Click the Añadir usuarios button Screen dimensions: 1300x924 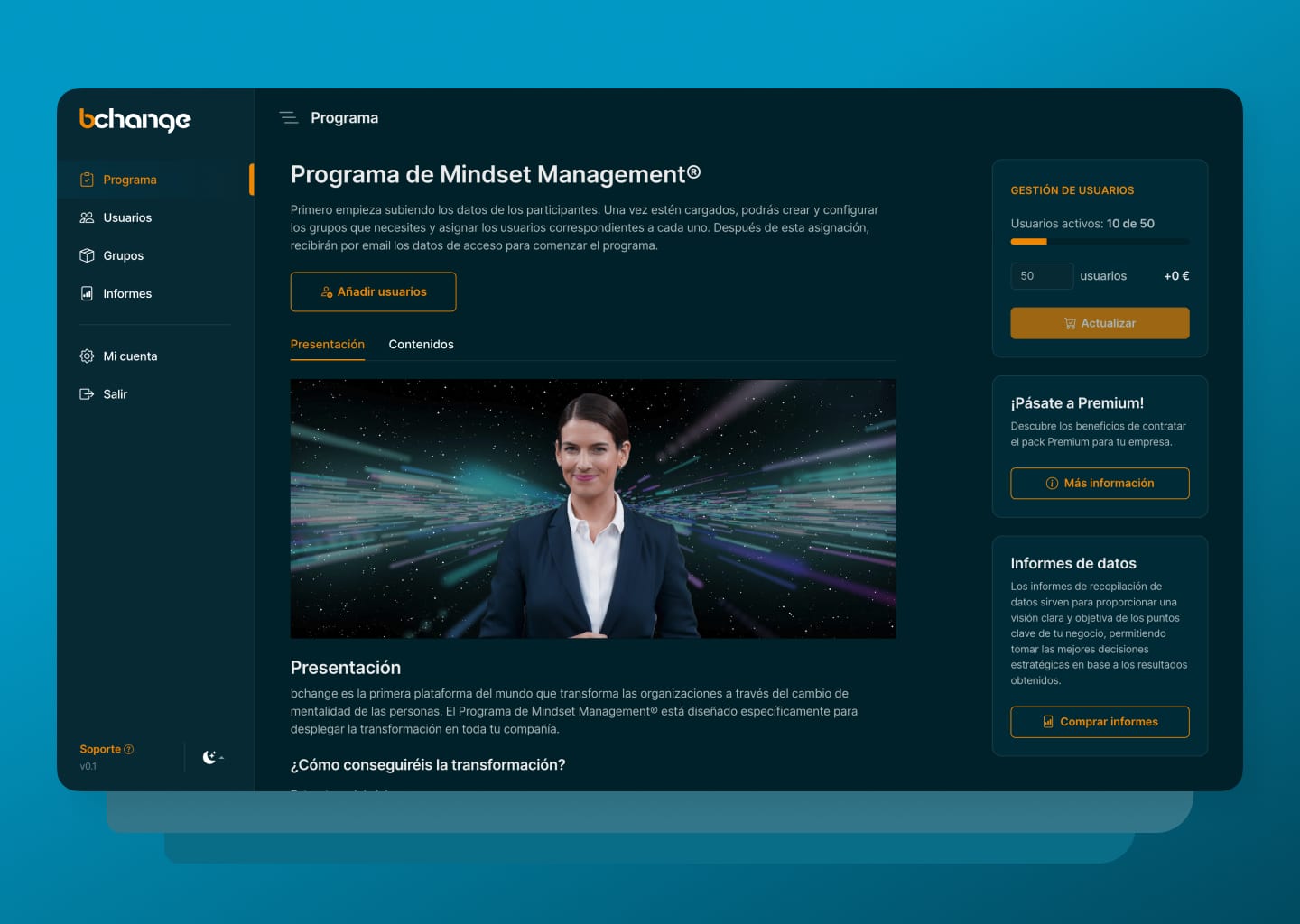[373, 291]
